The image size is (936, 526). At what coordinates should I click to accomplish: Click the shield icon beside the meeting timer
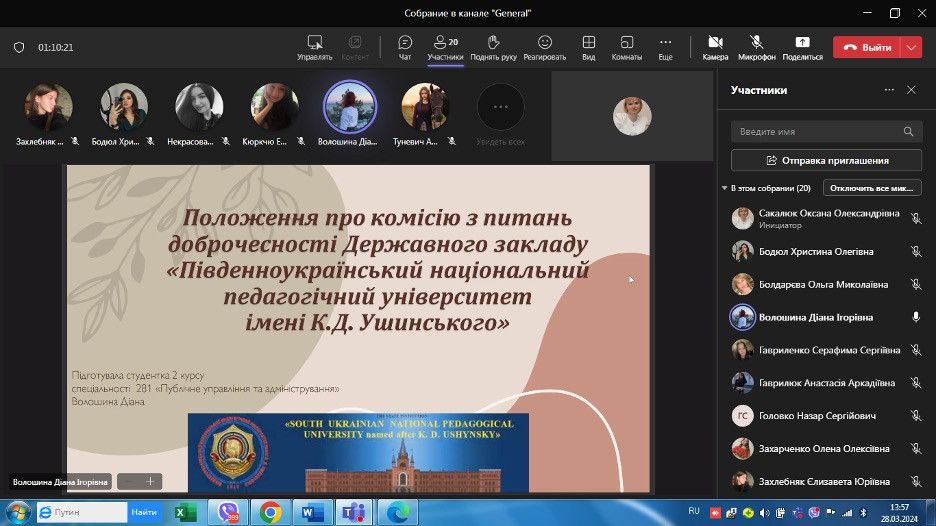[x=19, y=47]
